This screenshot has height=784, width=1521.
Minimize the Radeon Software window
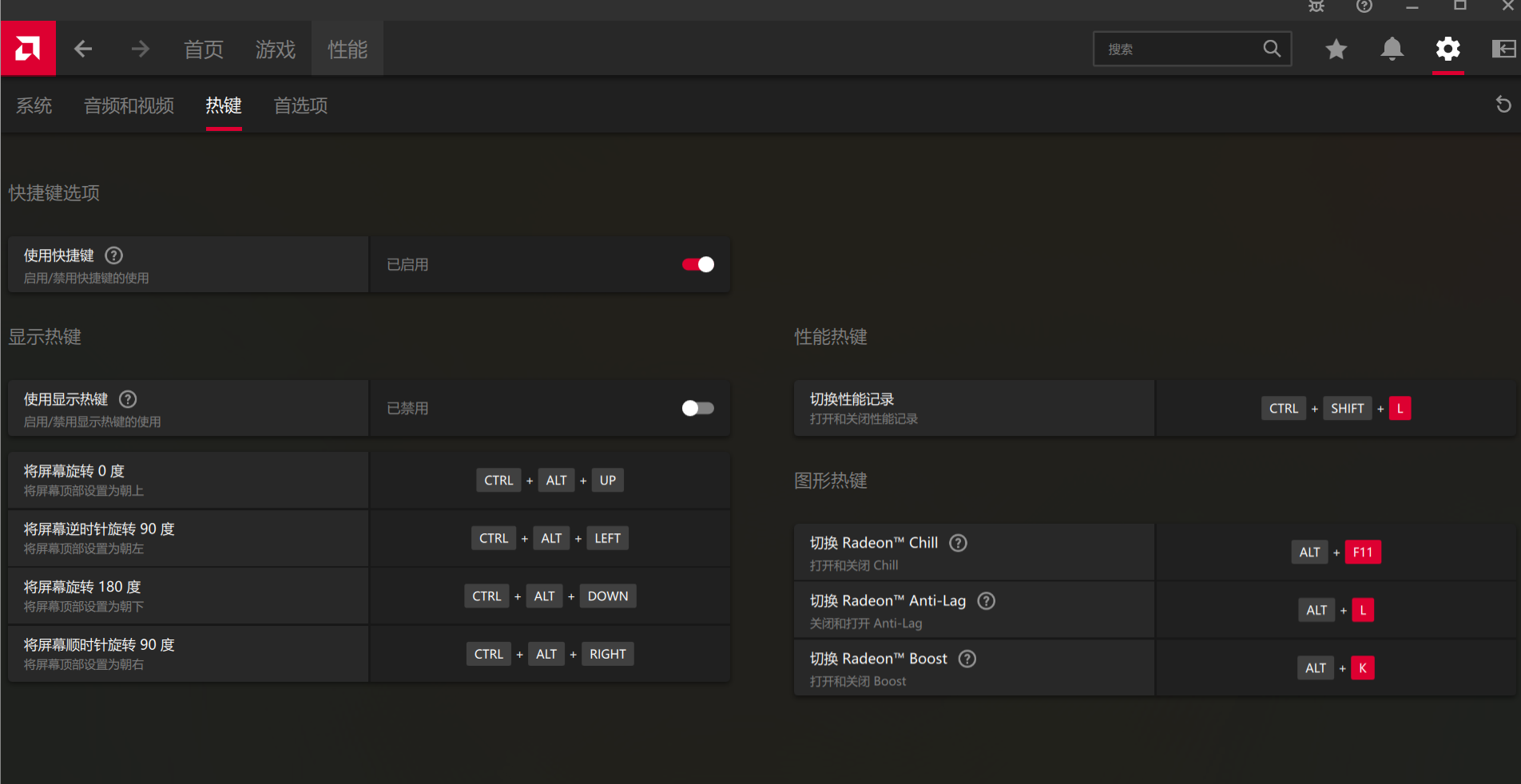coord(1412,6)
